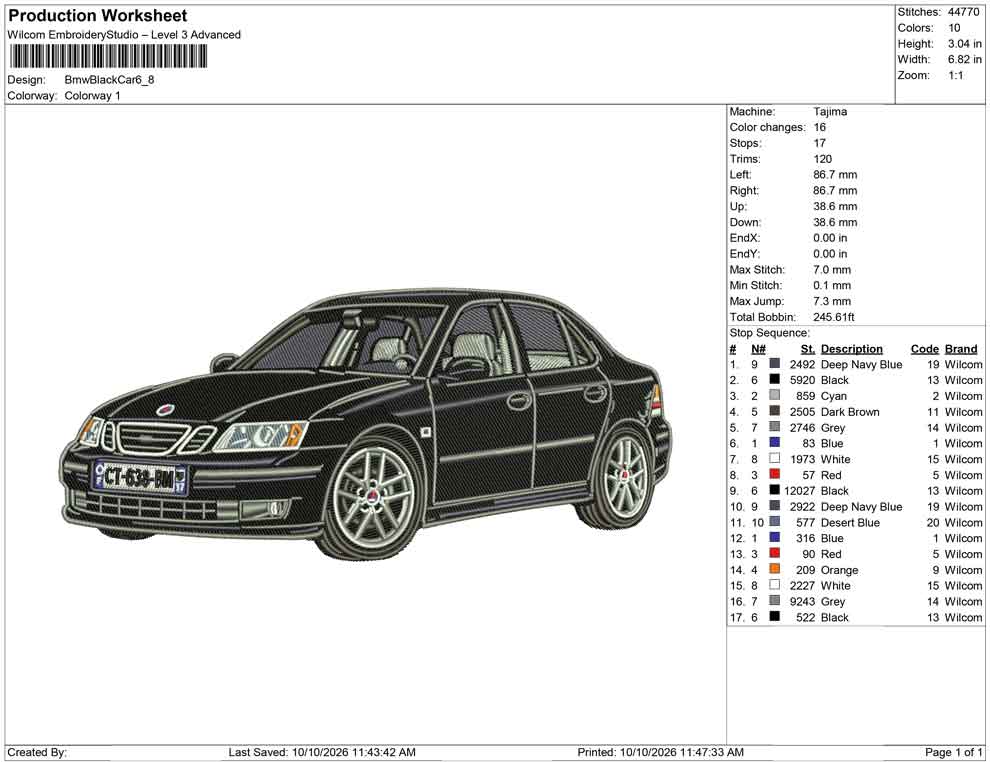Select the White swatch in stop 7
The width and height of the screenshot is (990, 762).
coord(774,458)
